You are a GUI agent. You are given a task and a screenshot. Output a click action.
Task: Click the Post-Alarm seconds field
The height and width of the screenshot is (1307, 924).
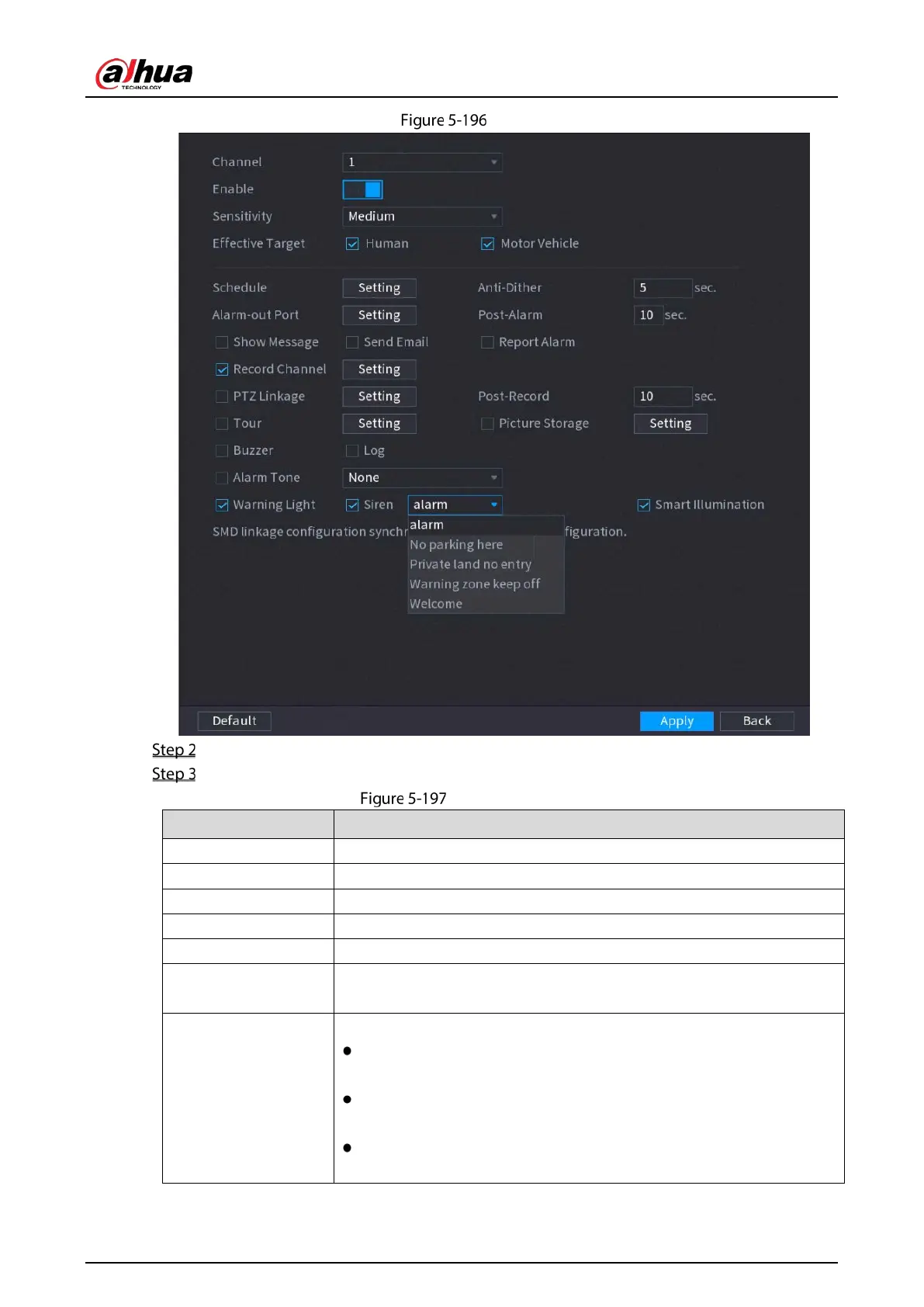649,315
